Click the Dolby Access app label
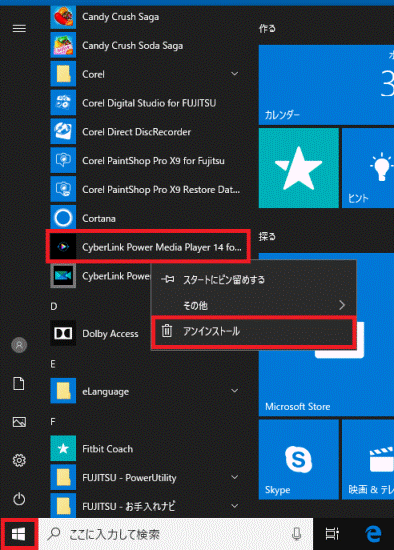The height and width of the screenshot is (550, 394). 110,334
